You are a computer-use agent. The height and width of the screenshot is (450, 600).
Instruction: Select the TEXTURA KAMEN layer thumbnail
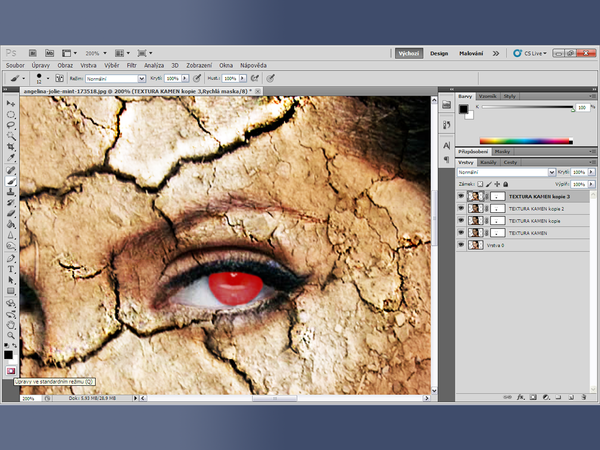coord(477,232)
